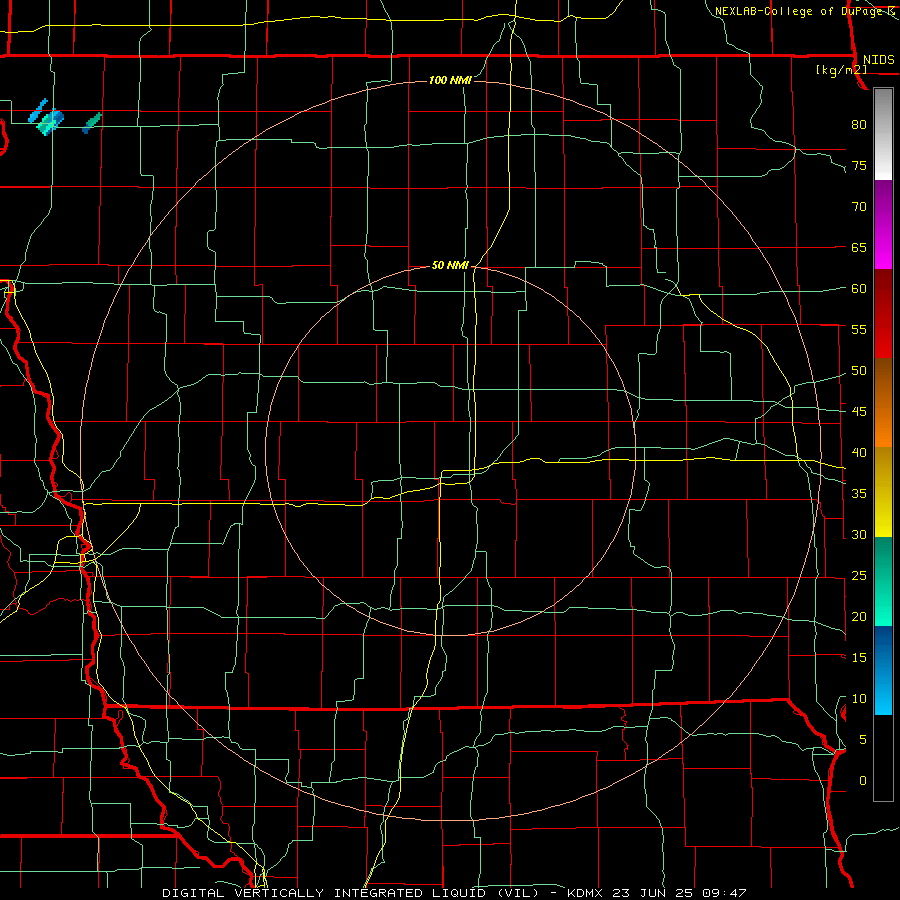Viewport: 900px width, 900px height.
Task: Select the yellow segment of the color bar
Action: point(883,492)
